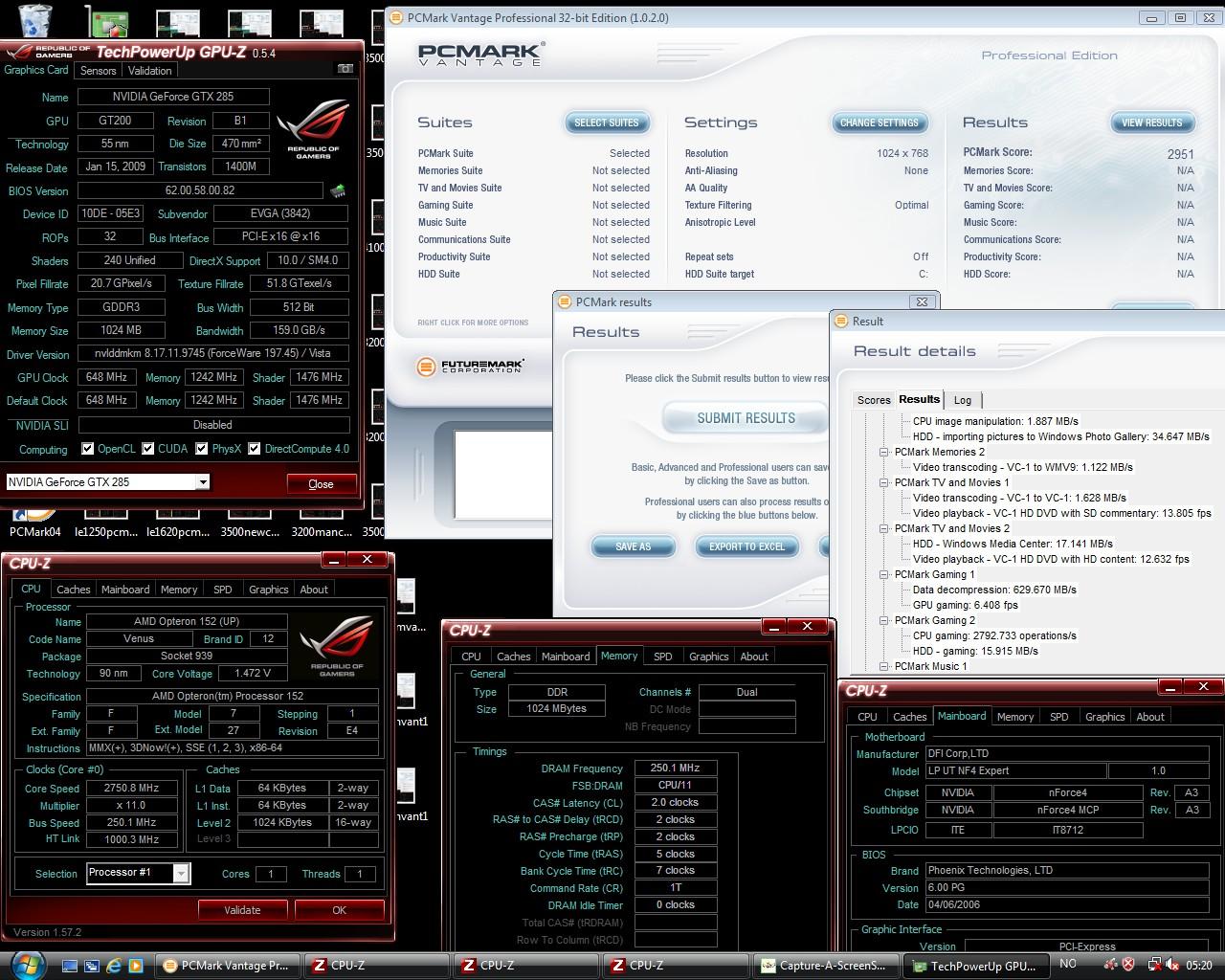Open the Processor #1 selection dropdown
Viewport: 1225px width, 980px height.
point(180,873)
